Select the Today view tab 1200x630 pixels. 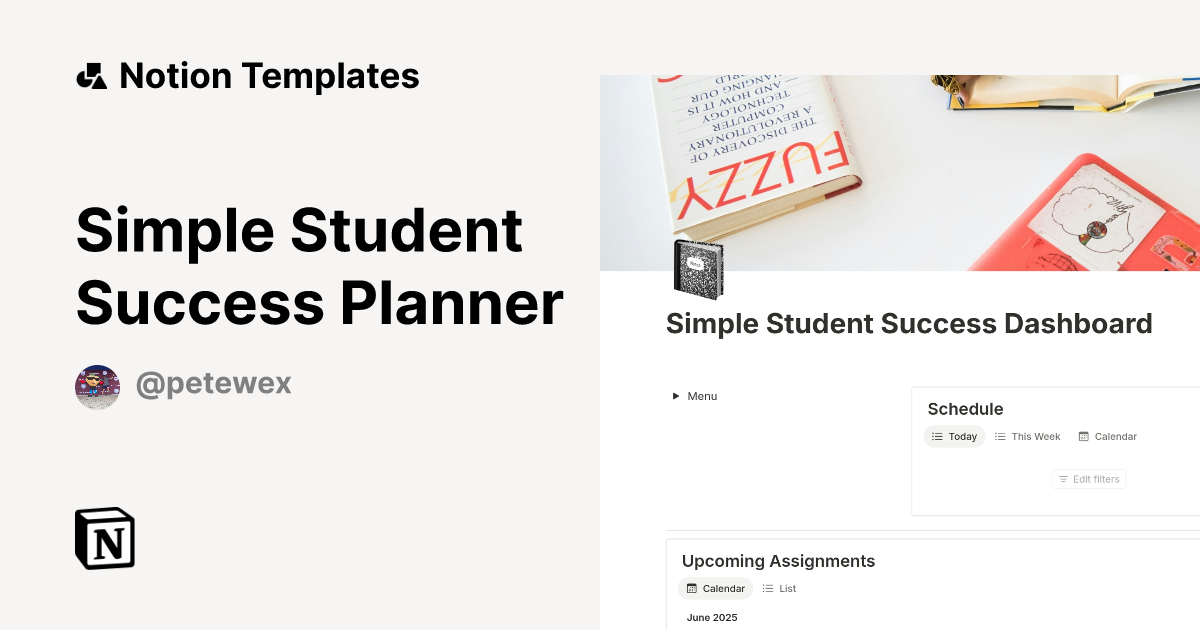[963, 436]
